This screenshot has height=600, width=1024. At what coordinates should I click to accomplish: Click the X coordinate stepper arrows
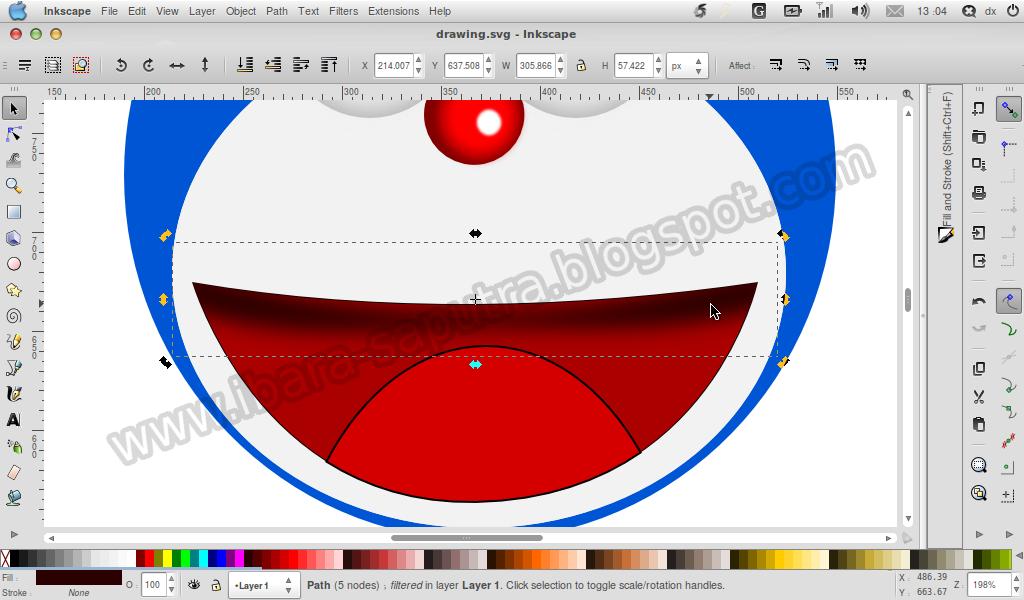pyautogui.click(x=419, y=65)
